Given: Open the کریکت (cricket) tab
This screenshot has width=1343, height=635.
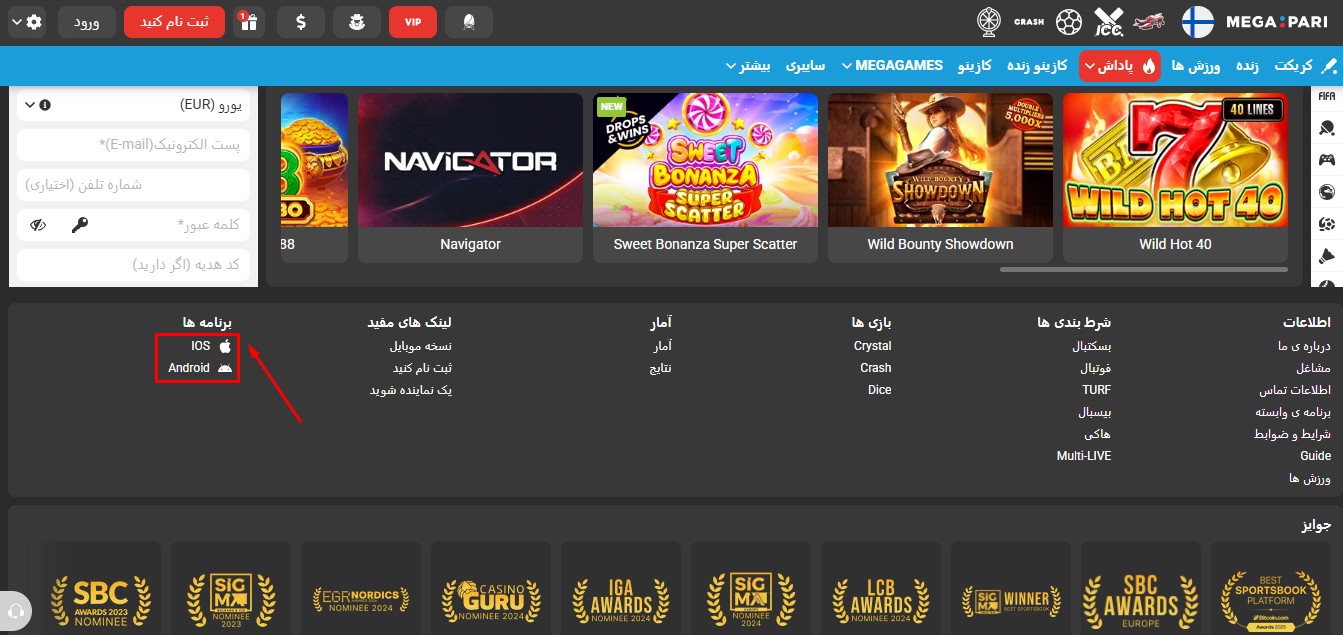Looking at the screenshot, I should (1304, 66).
